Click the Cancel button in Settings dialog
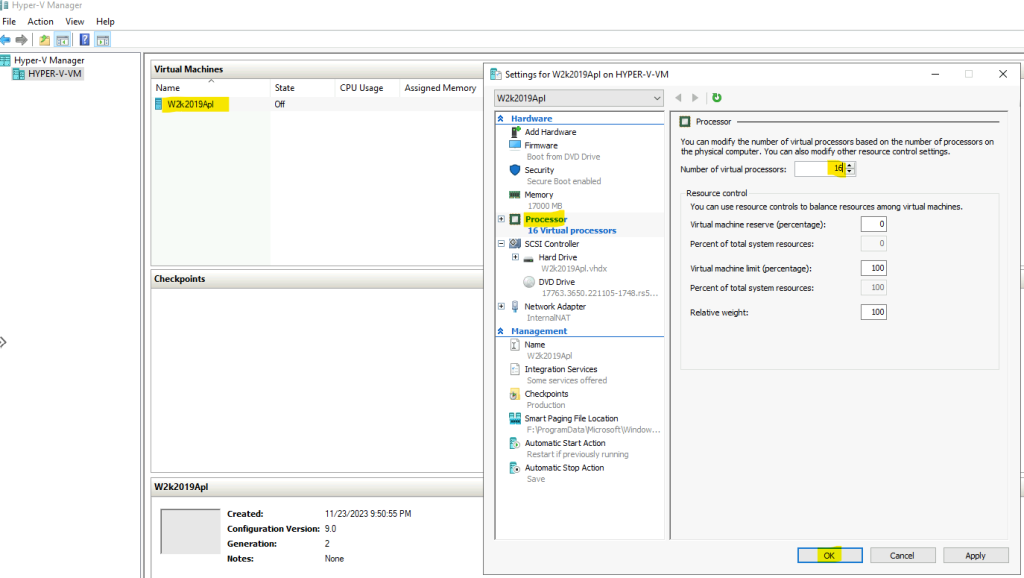The width and height of the screenshot is (1024, 578). (x=902, y=556)
